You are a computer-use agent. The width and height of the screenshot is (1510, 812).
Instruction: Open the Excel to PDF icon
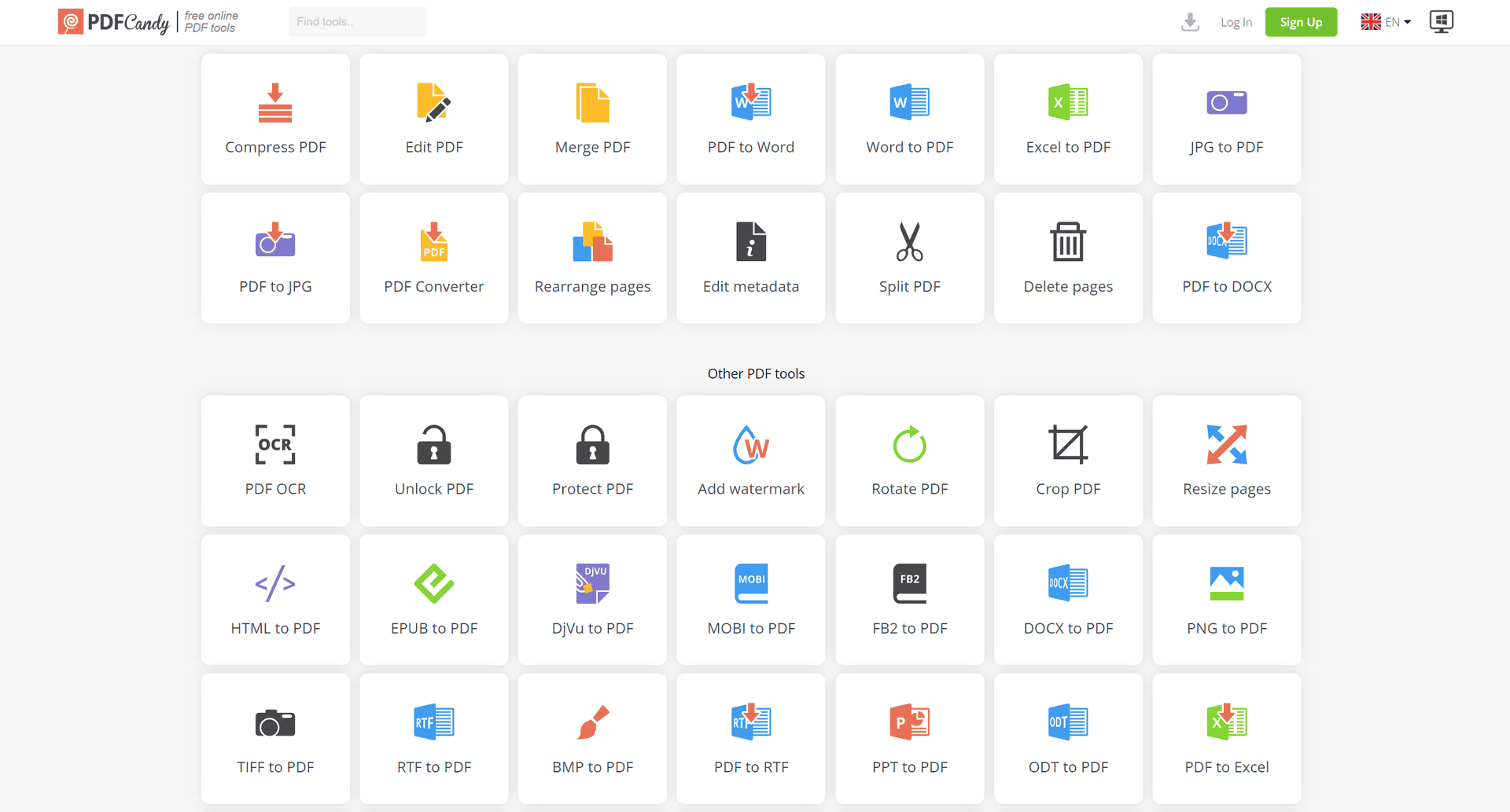[x=1068, y=102]
